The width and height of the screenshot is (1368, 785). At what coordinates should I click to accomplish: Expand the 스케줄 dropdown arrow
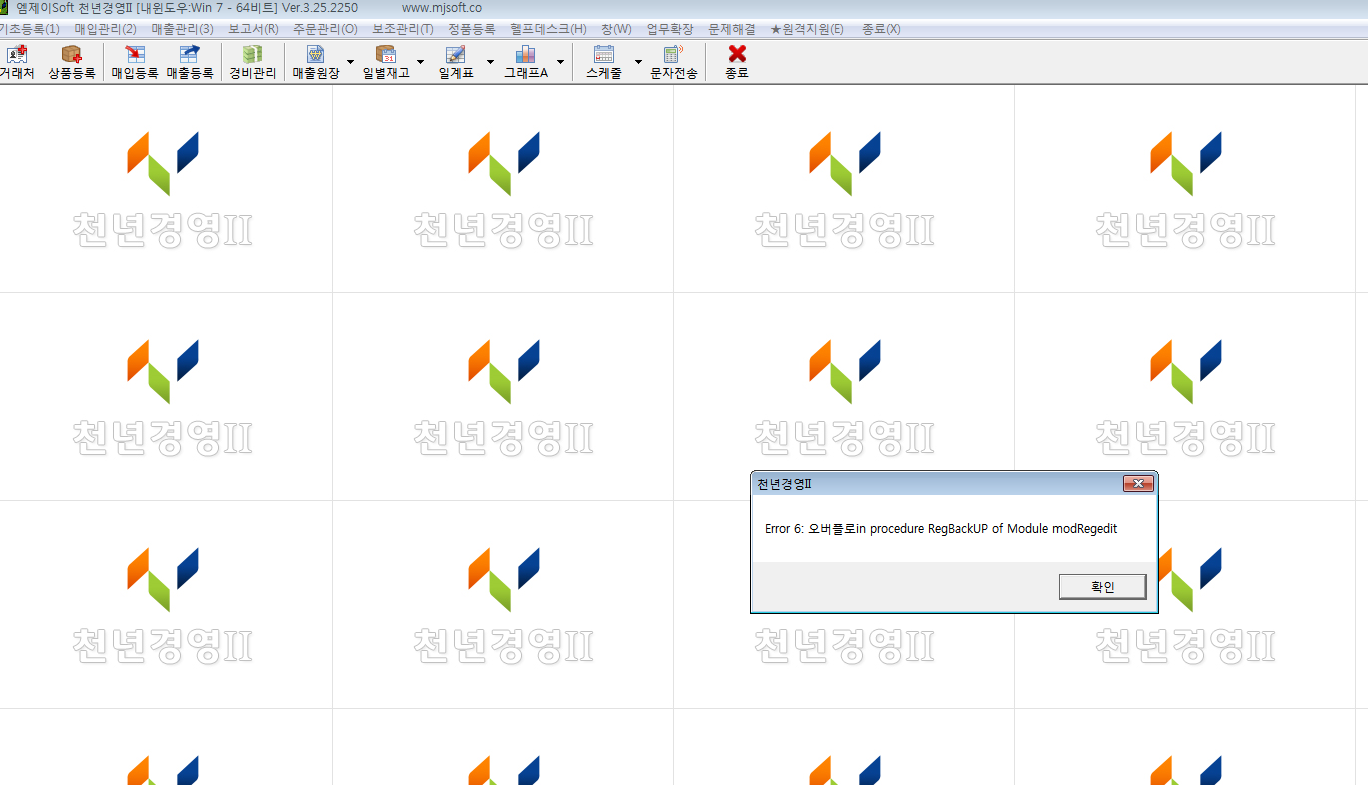pos(638,62)
